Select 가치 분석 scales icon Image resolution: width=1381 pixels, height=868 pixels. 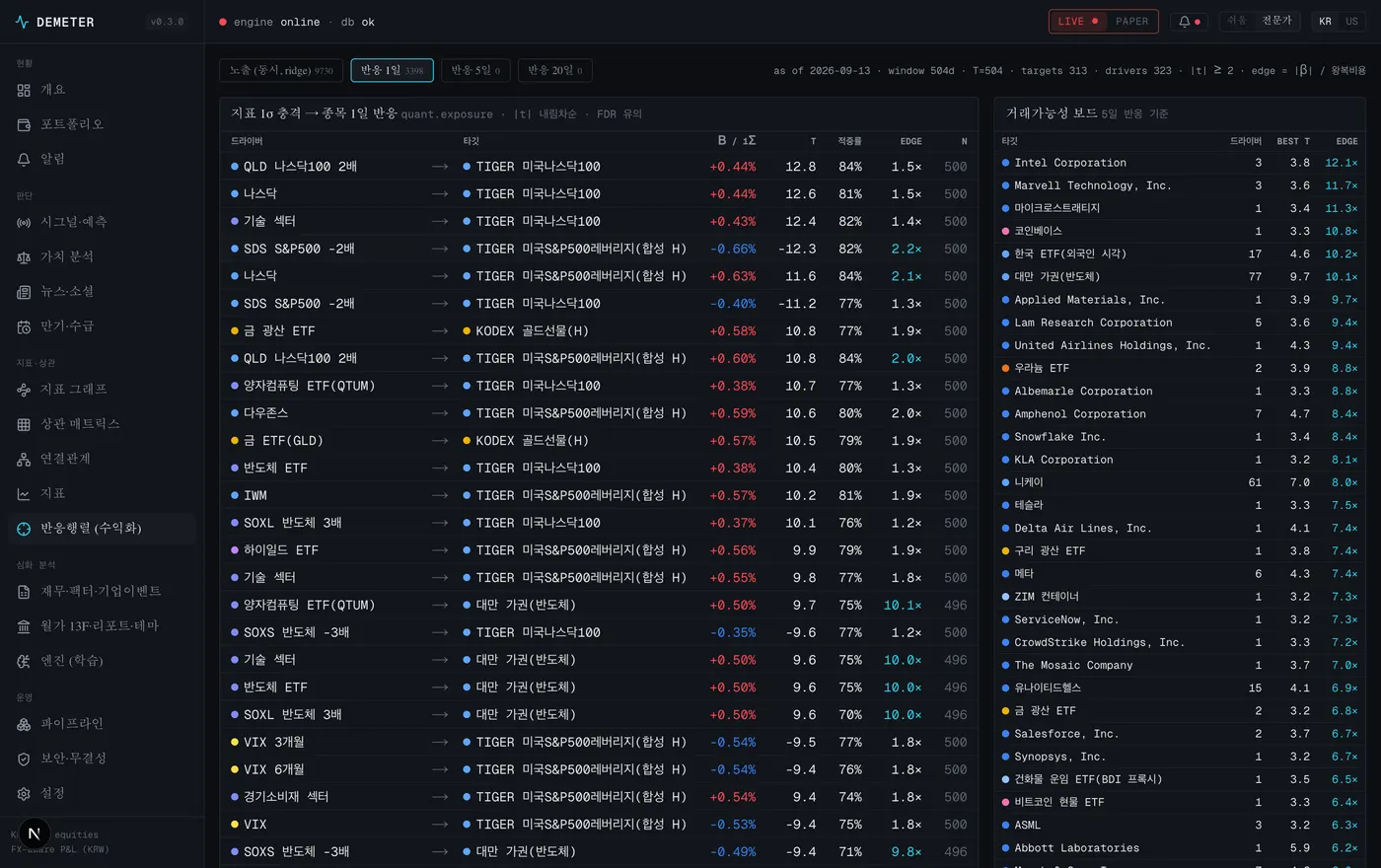pos(24,257)
